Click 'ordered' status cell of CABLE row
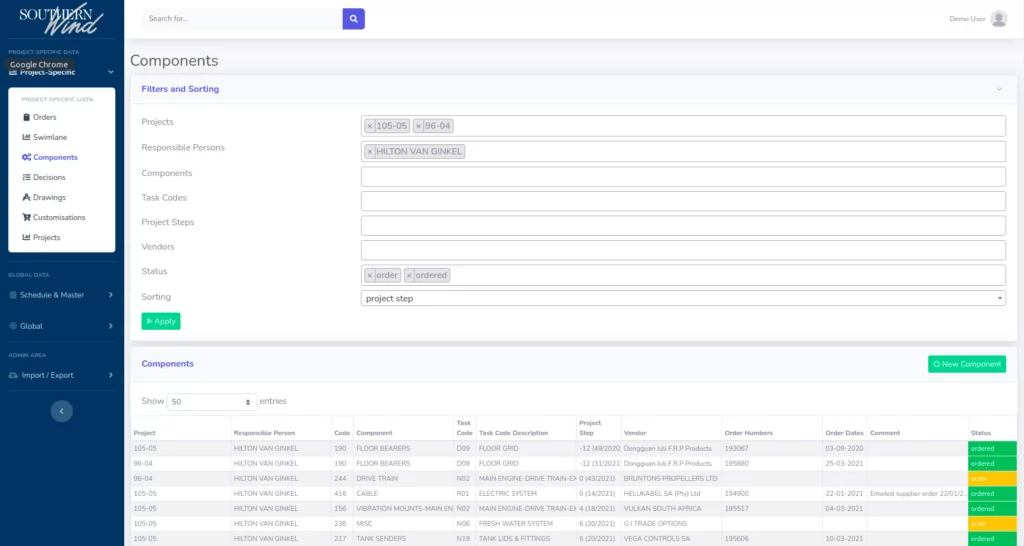 coord(993,494)
